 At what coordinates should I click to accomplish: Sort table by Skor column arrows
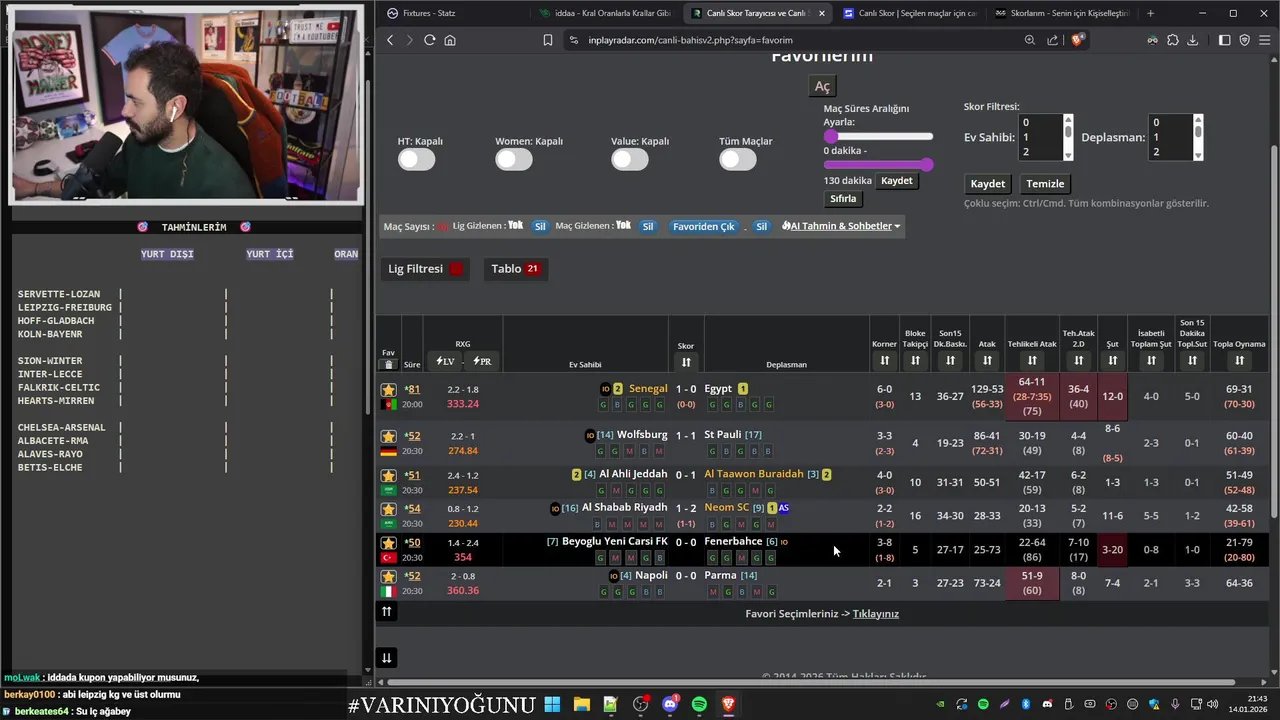pyautogui.click(x=686, y=362)
